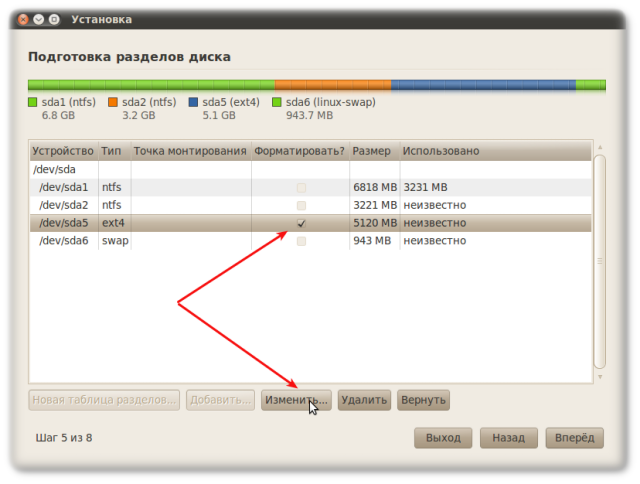This screenshot has width=640, height=484.
Task: Click the orange sda2 segment in partition bar
Action: tap(332, 85)
